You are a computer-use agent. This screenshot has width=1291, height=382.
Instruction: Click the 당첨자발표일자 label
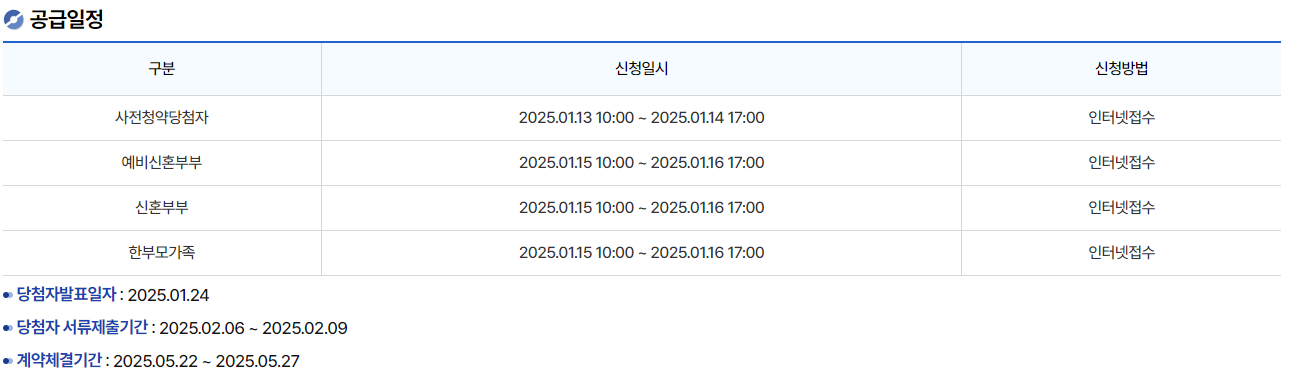point(67,294)
